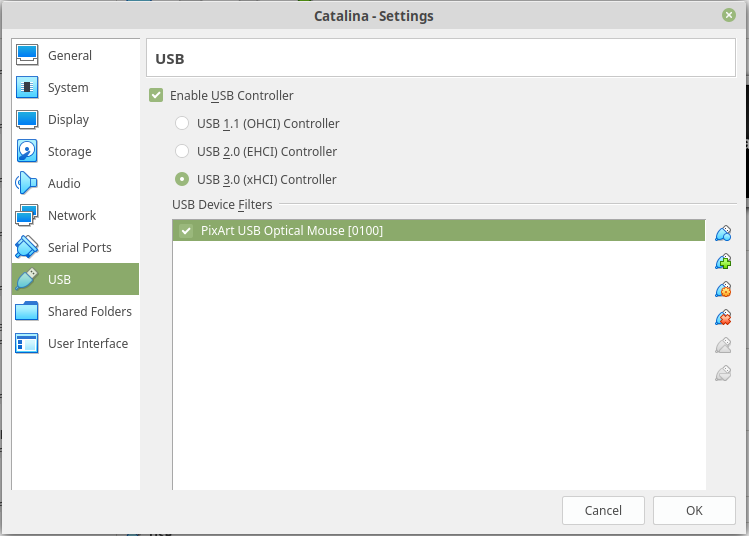Uncheck the PixArt USB Optical Mouse filter
The height and width of the screenshot is (536, 749).
185,231
